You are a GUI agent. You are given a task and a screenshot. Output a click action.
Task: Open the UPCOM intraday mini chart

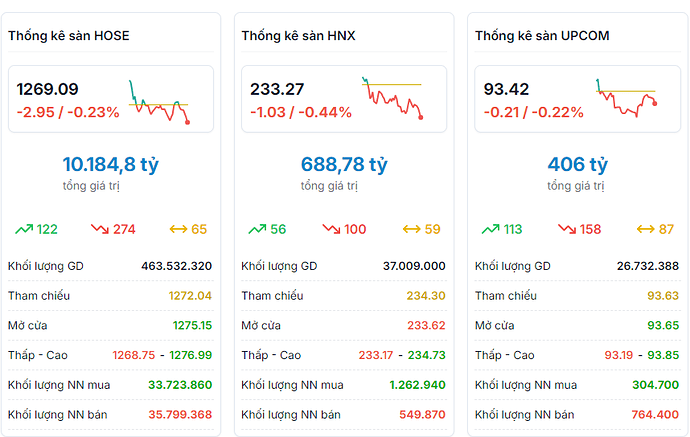click(x=626, y=97)
